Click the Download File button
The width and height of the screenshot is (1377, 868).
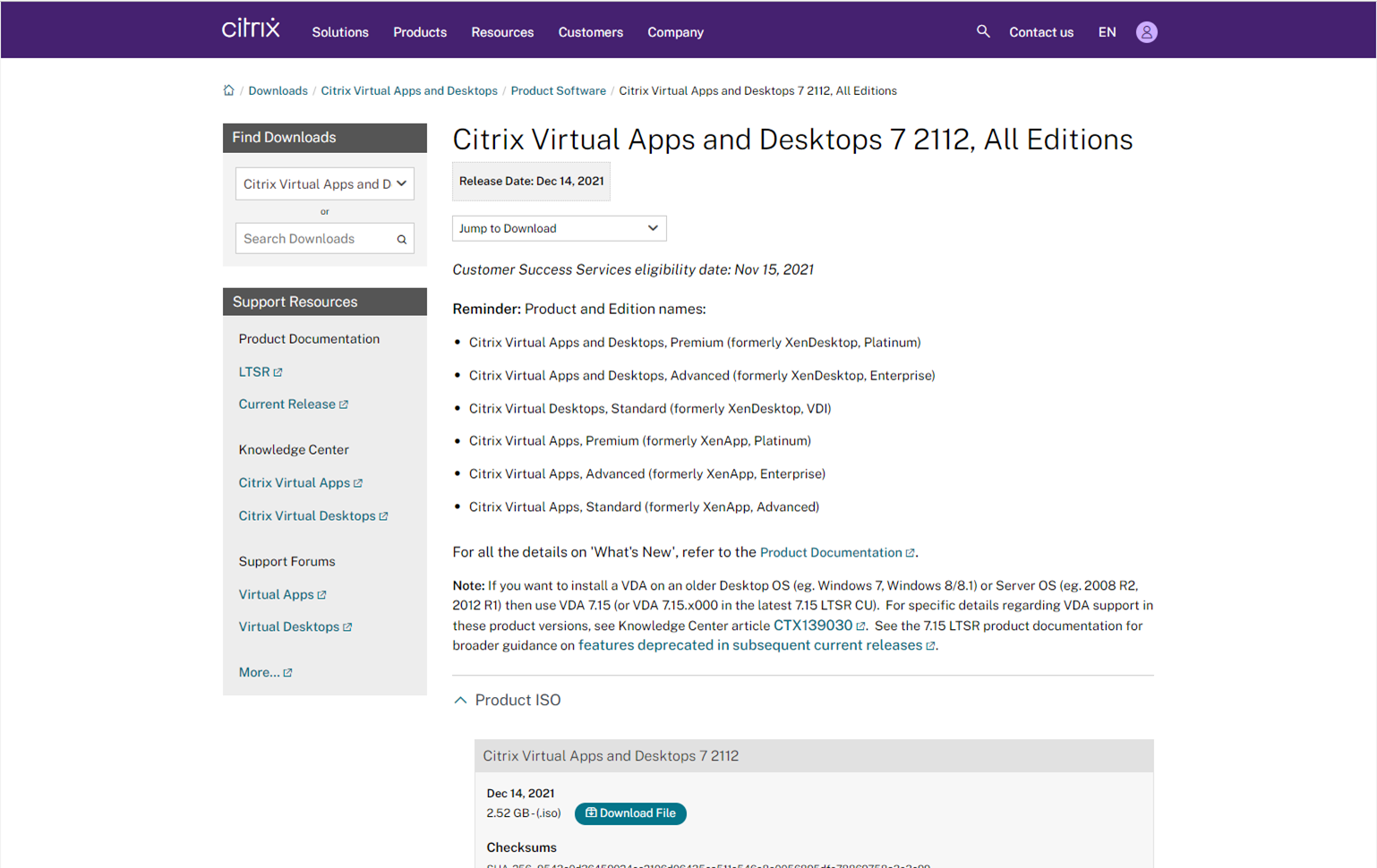(630, 813)
